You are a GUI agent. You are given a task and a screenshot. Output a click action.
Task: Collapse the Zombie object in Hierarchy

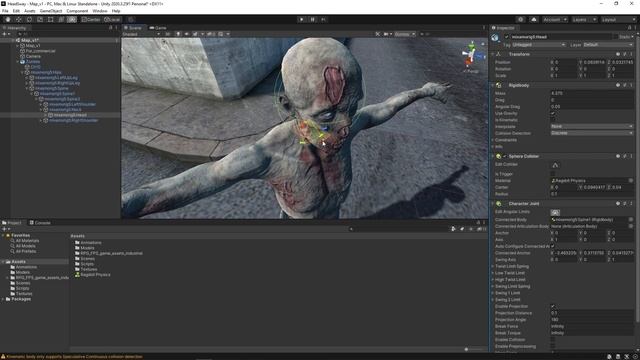pyautogui.click(x=18, y=62)
